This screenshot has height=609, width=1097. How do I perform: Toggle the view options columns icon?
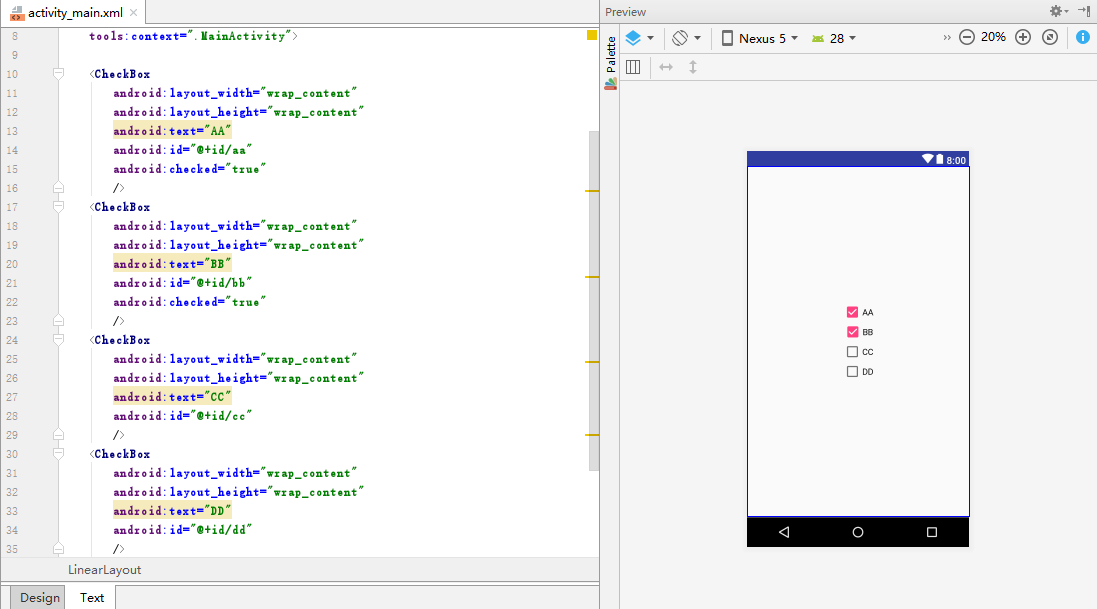(x=633, y=67)
